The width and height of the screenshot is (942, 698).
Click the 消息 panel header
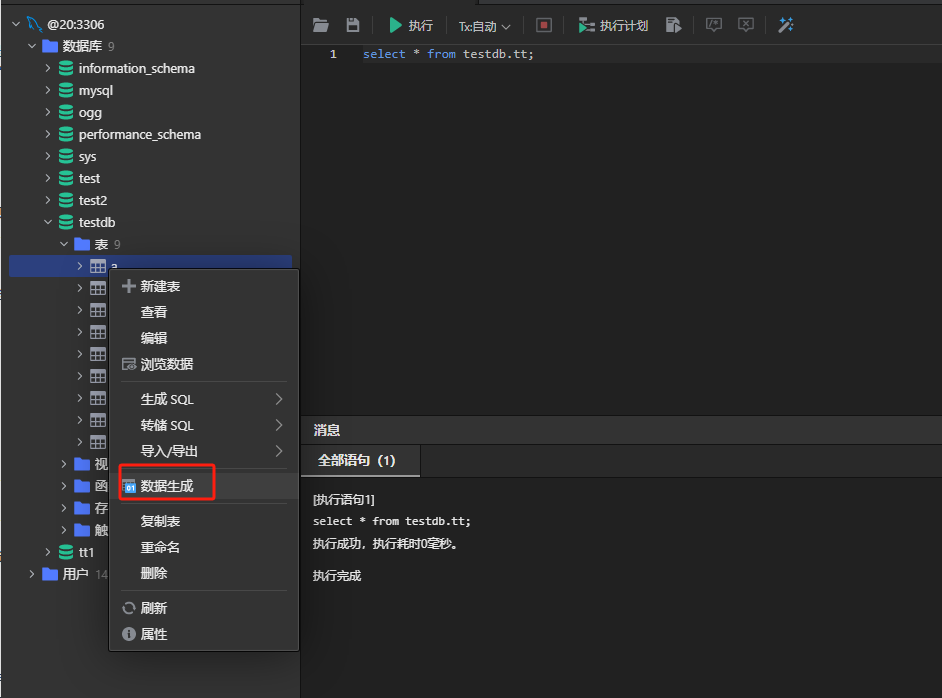(x=327, y=430)
